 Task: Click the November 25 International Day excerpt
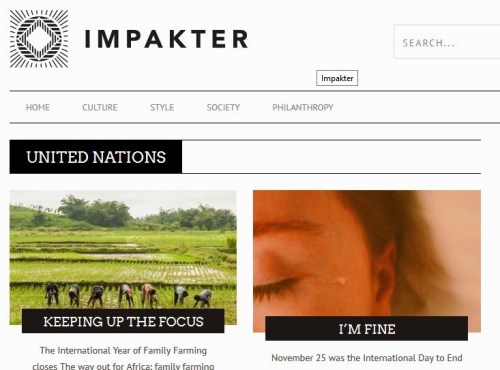pos(367,358)
